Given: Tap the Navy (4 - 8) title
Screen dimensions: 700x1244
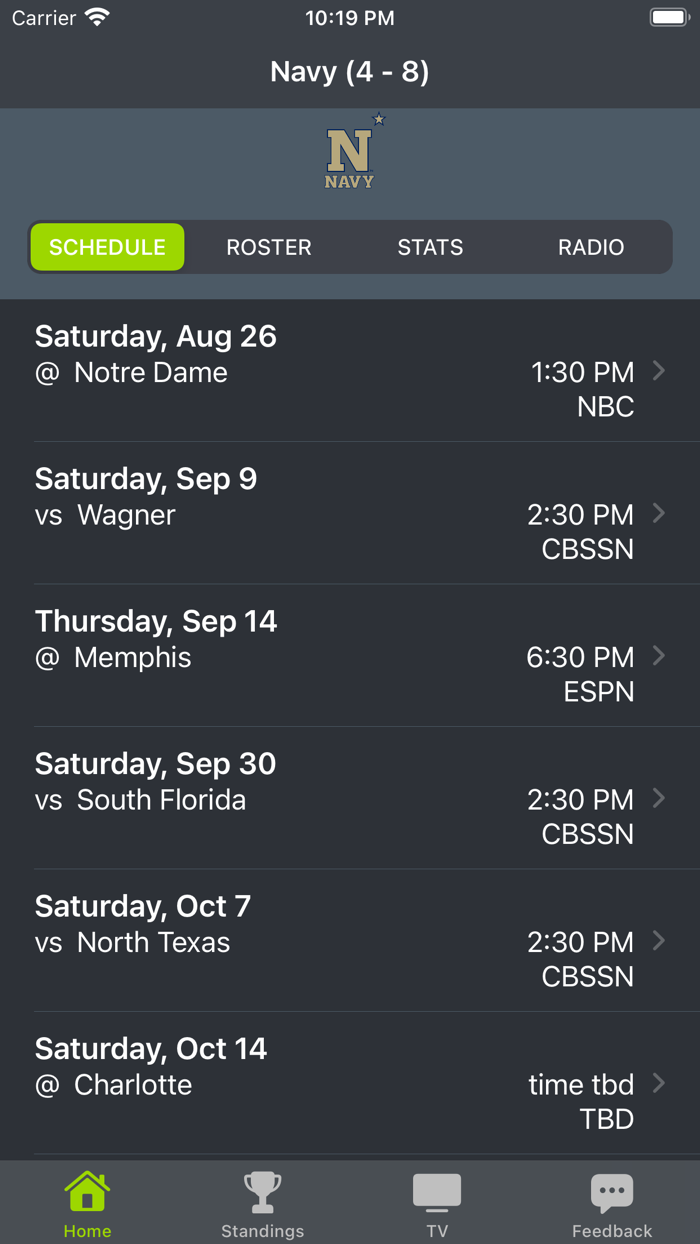Looking at the screenshot, I should (x=350, y=71).
